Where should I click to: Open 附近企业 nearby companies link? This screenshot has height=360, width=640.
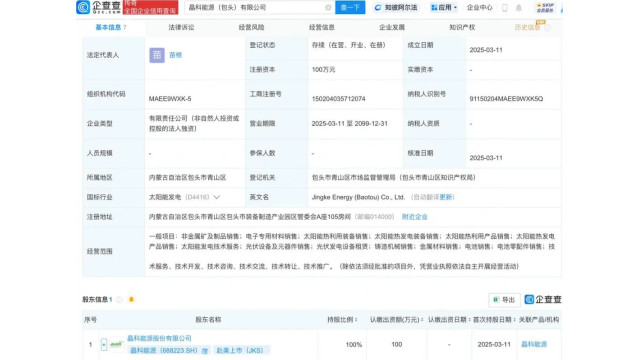414,217
